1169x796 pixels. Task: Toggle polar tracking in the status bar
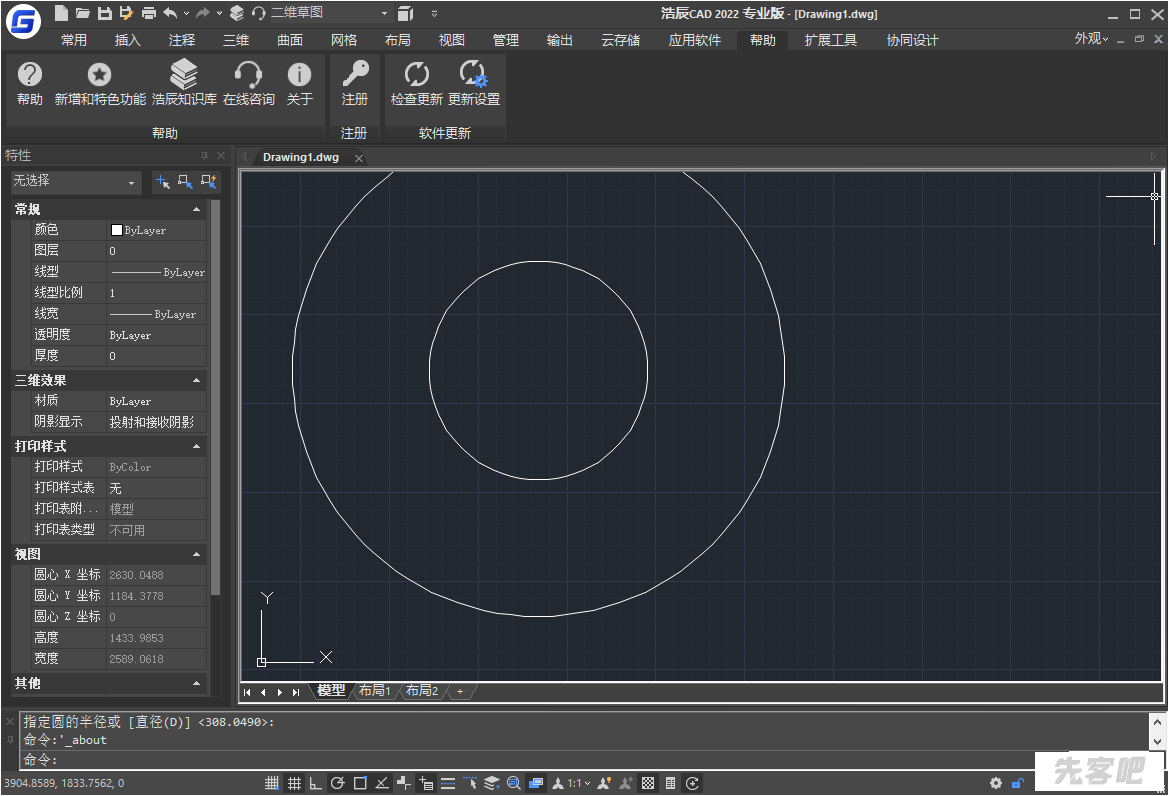pyautogui.click(x=338, y=783)
